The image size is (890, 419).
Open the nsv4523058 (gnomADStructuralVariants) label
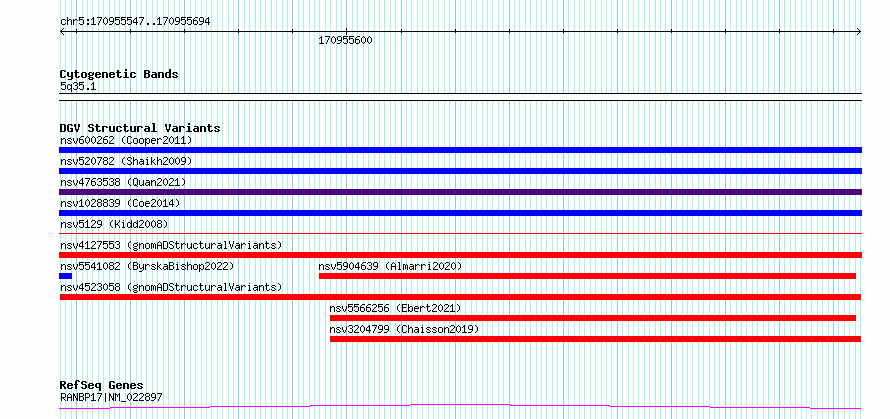pos(171,287)
